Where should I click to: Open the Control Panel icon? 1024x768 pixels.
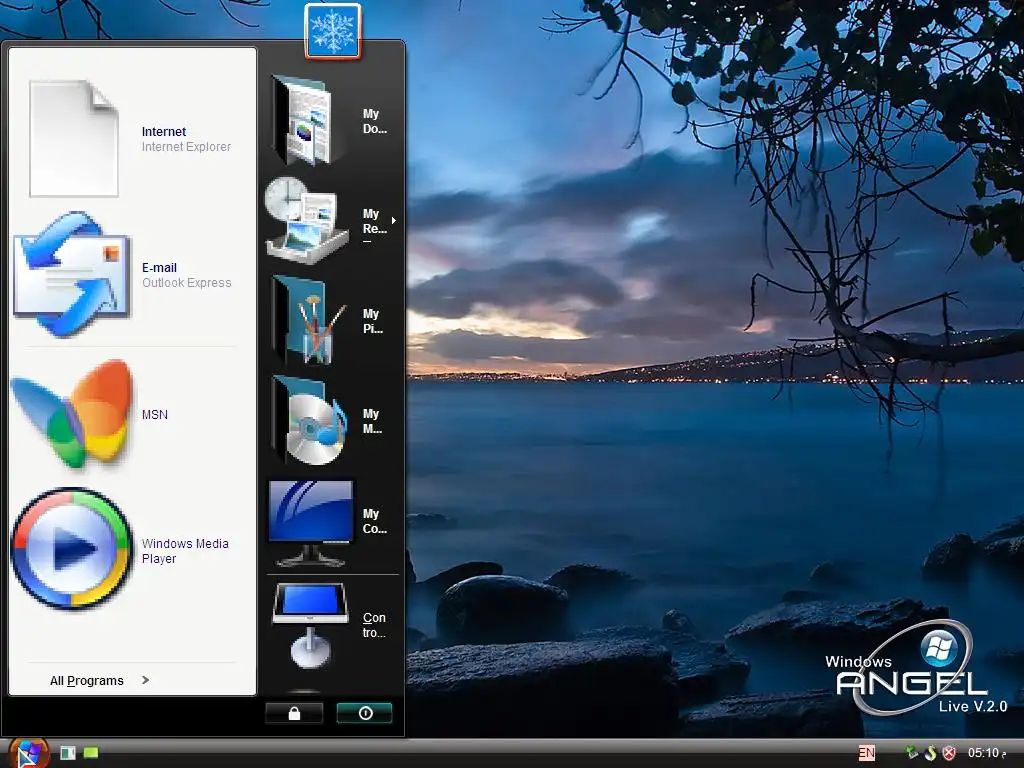tap(310, 626)
